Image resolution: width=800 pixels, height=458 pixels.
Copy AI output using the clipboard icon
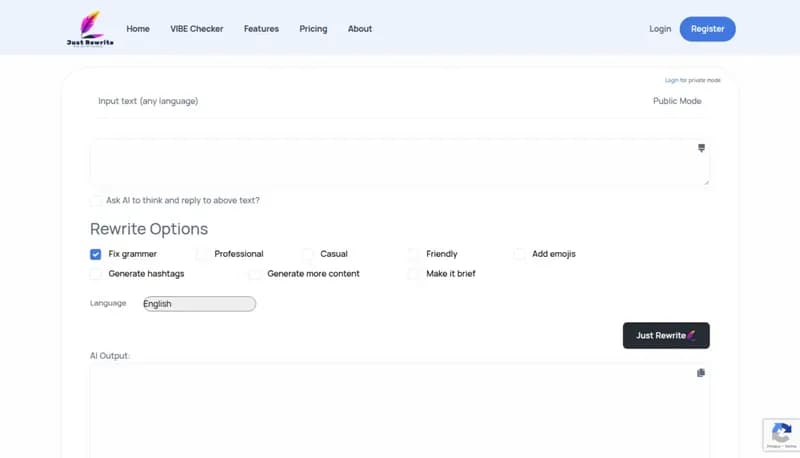[701, 373]
